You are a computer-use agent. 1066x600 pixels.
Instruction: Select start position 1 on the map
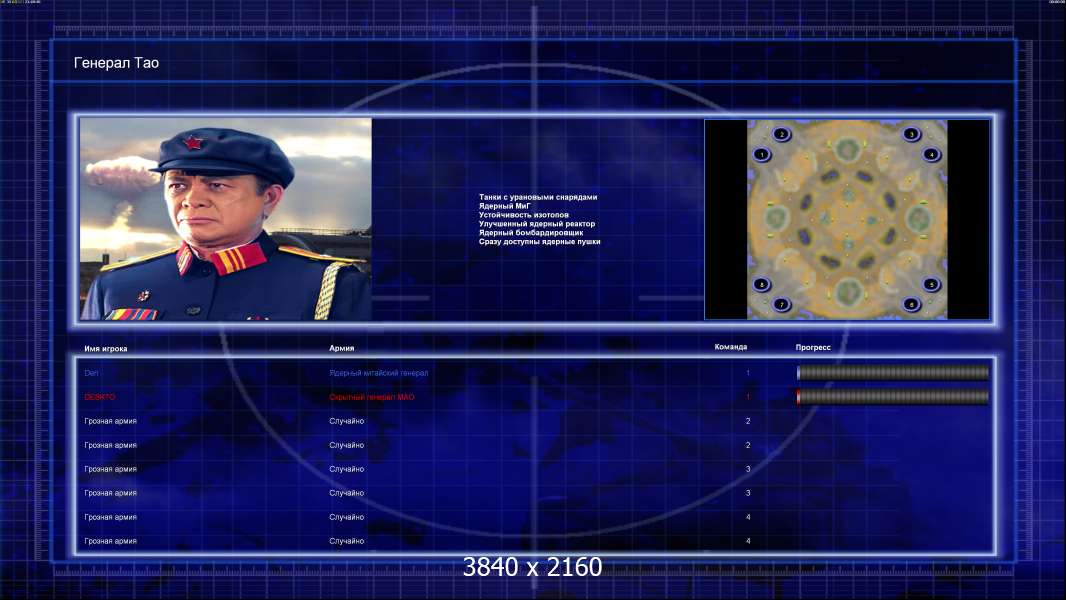pyautogui.click(x=762, y=155)
